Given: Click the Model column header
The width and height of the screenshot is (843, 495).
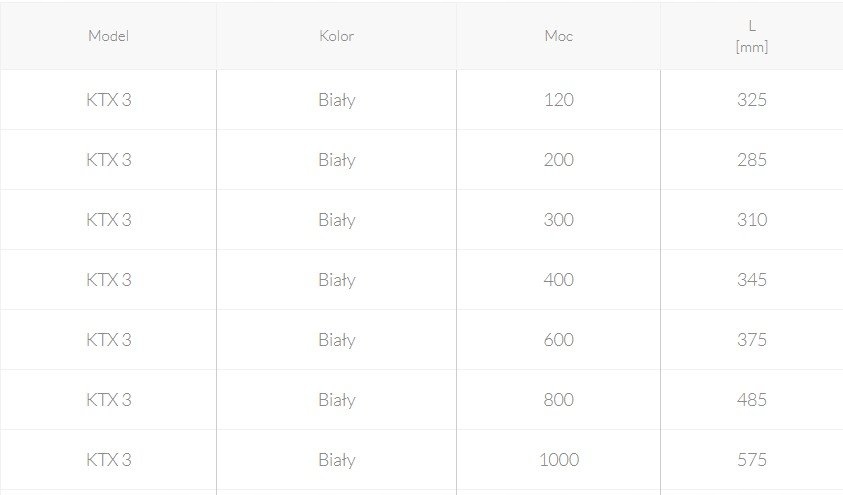Looking at the screenshot, I should [109, 36].
